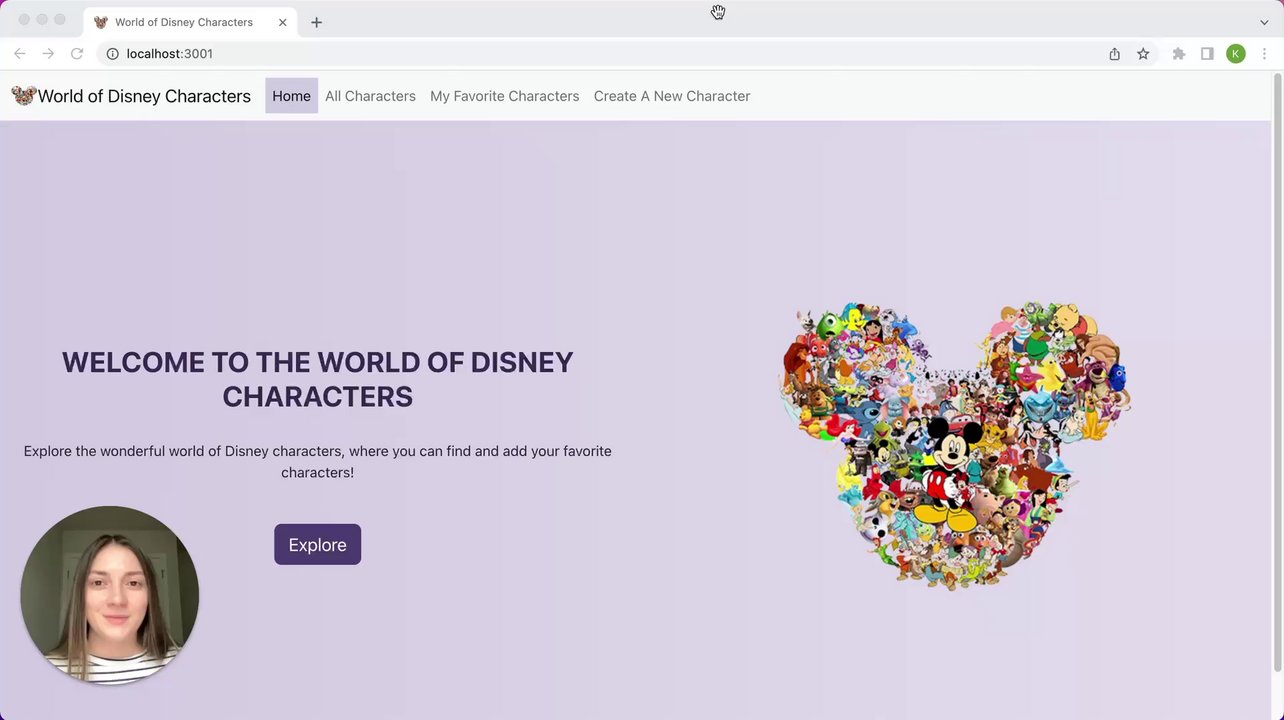Click the Welcome to the World heading
This screenshot has height=720, width=1284.
[317, 379]
